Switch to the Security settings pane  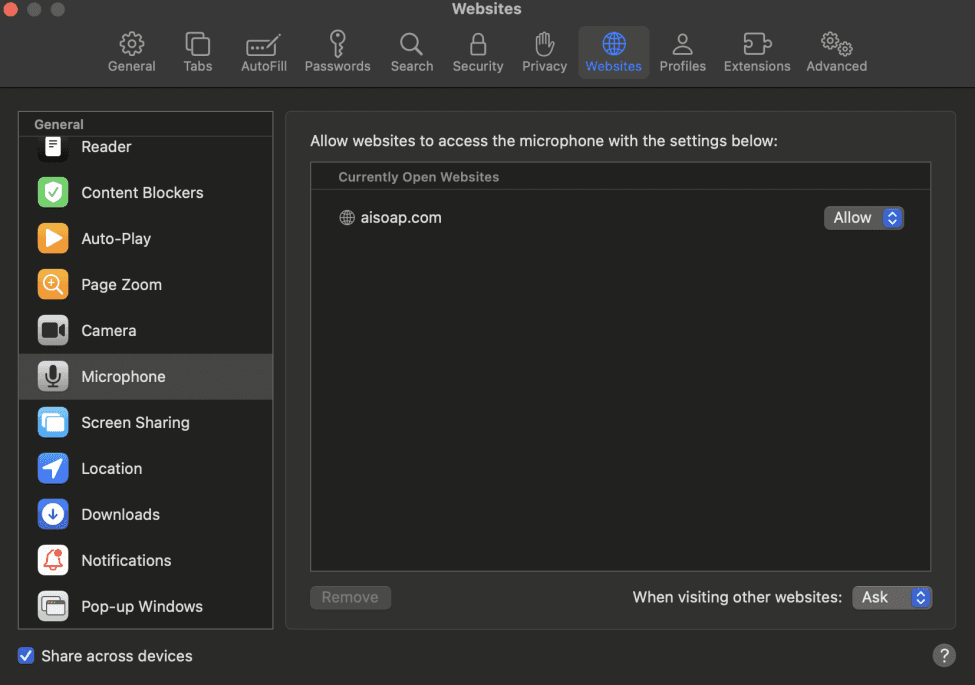[478, 52]
